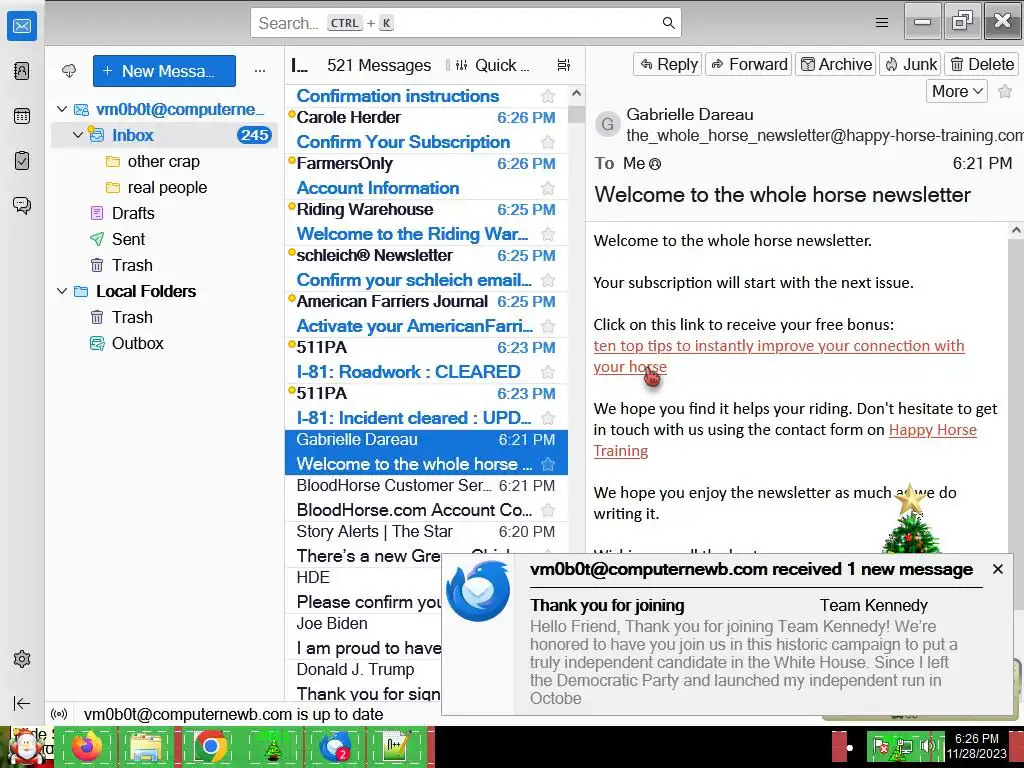Collapse the vm0b0t account tree

[62, 109]
